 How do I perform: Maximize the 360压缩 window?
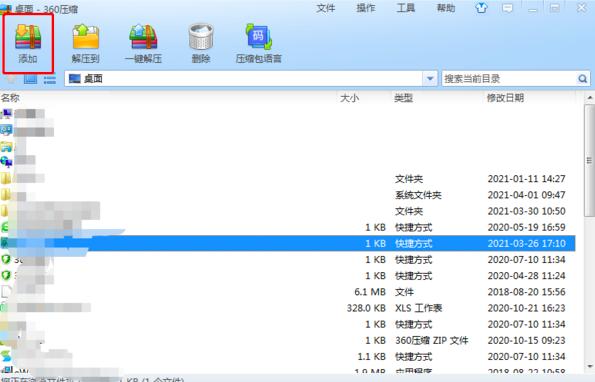[x=555, y=8]
